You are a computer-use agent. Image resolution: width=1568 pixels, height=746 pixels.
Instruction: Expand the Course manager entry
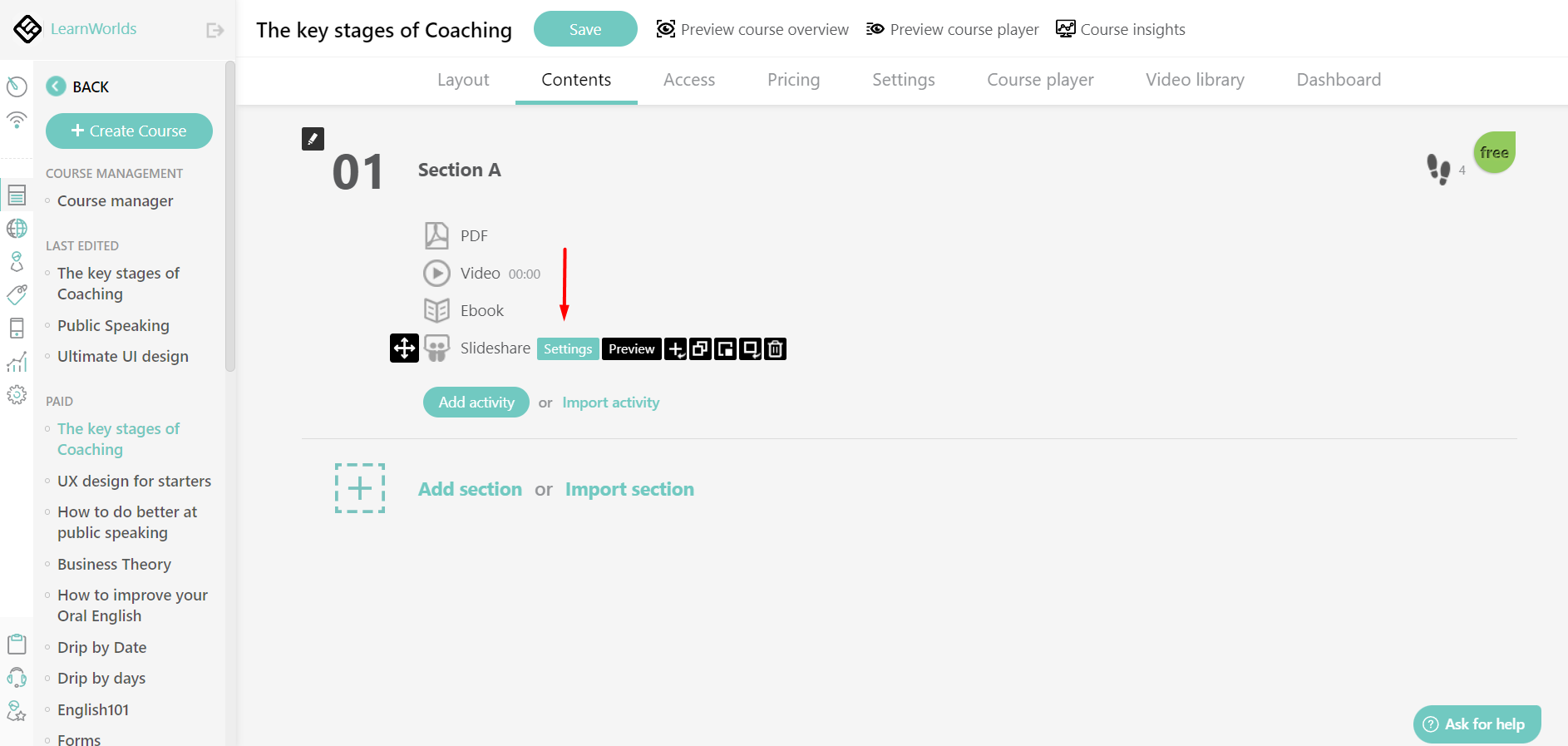[x=115, y=200]
